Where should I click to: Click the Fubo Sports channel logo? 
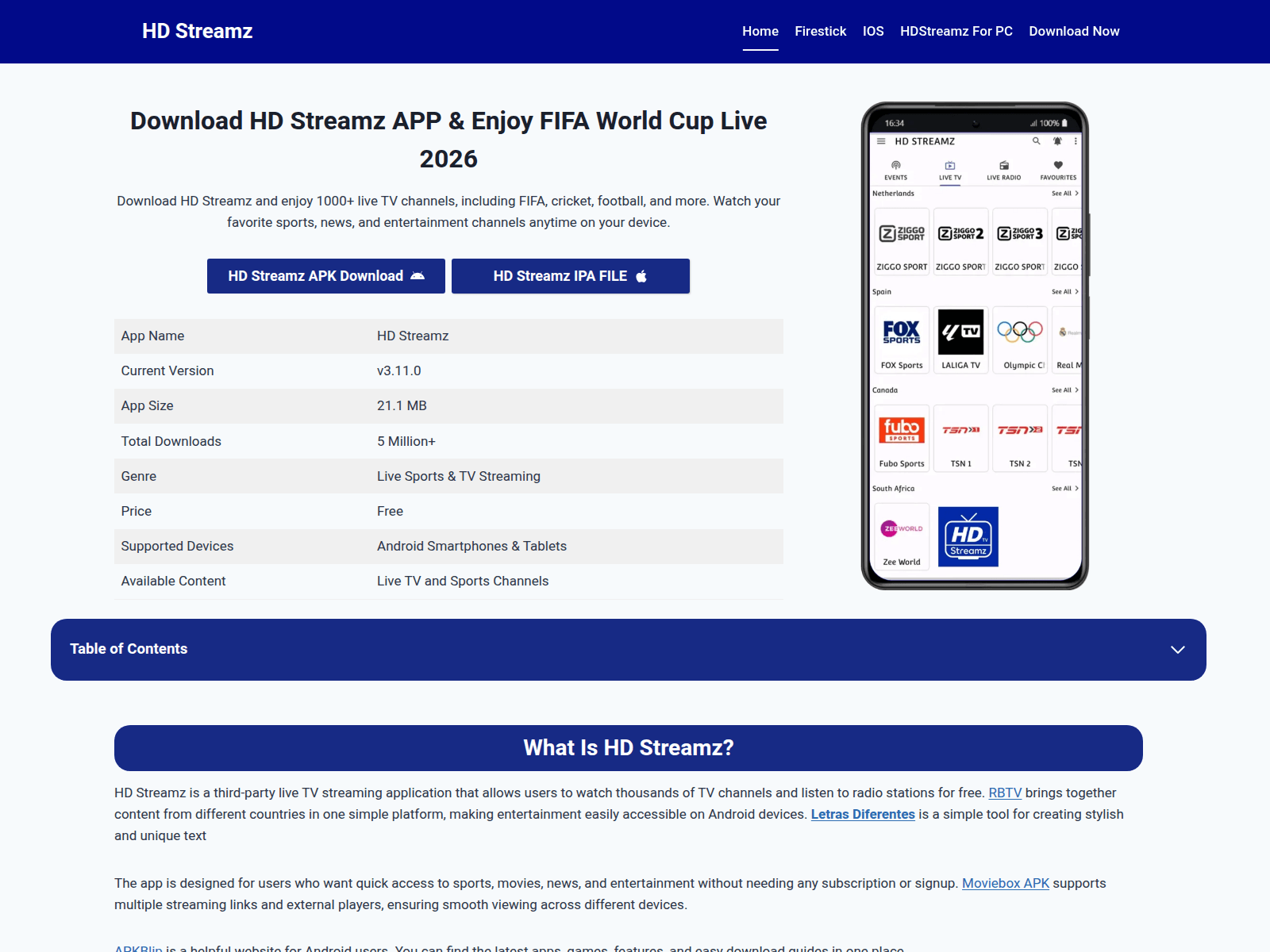click(x=902, y=430)
